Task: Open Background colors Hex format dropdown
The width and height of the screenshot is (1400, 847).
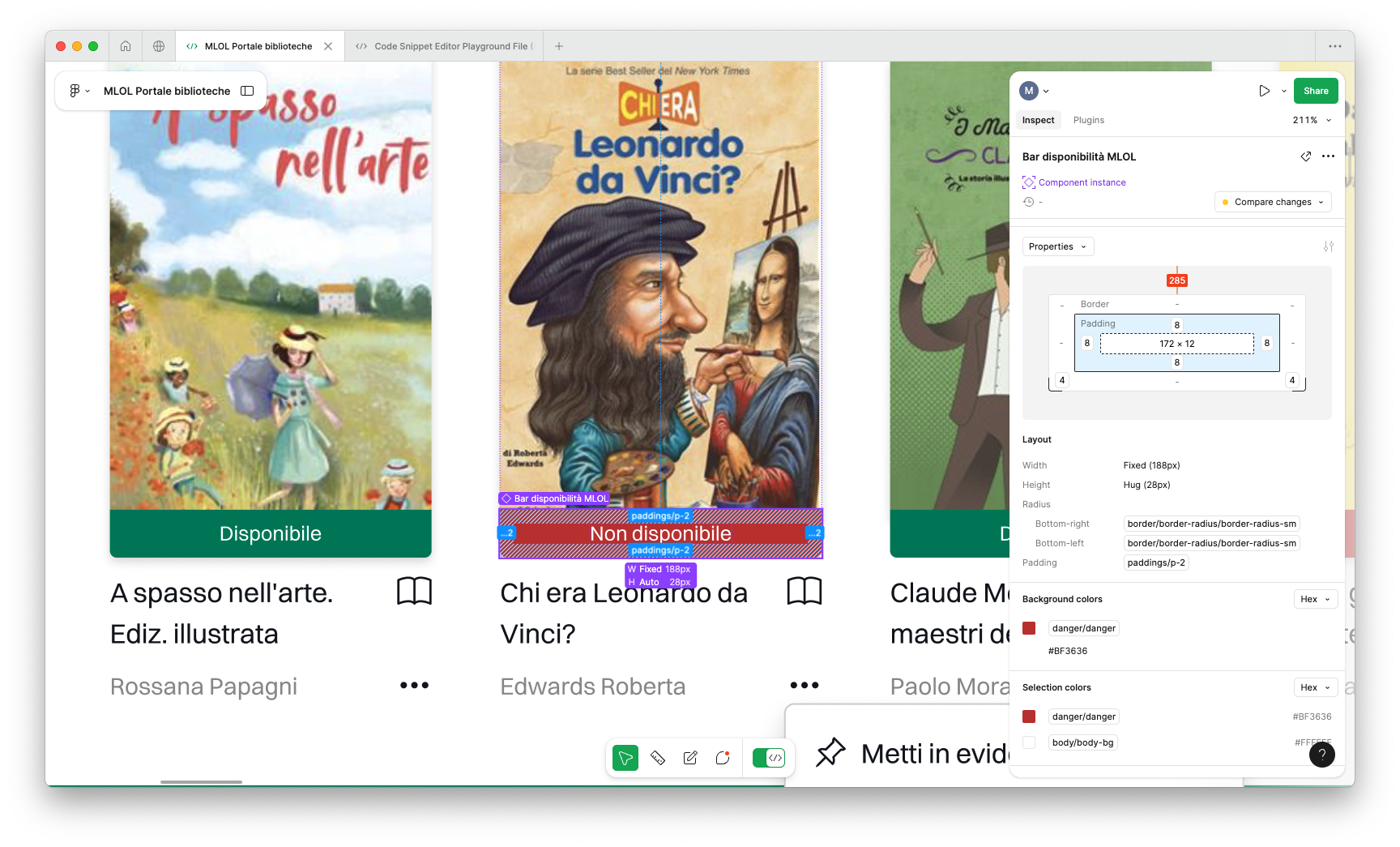Action: coord(1315,599)
